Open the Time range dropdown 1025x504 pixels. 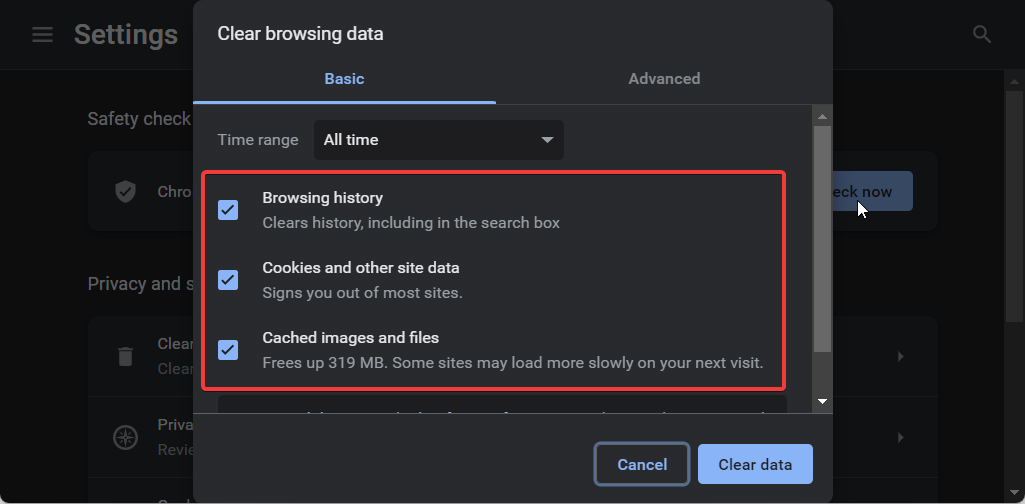(x=438, y=140)
